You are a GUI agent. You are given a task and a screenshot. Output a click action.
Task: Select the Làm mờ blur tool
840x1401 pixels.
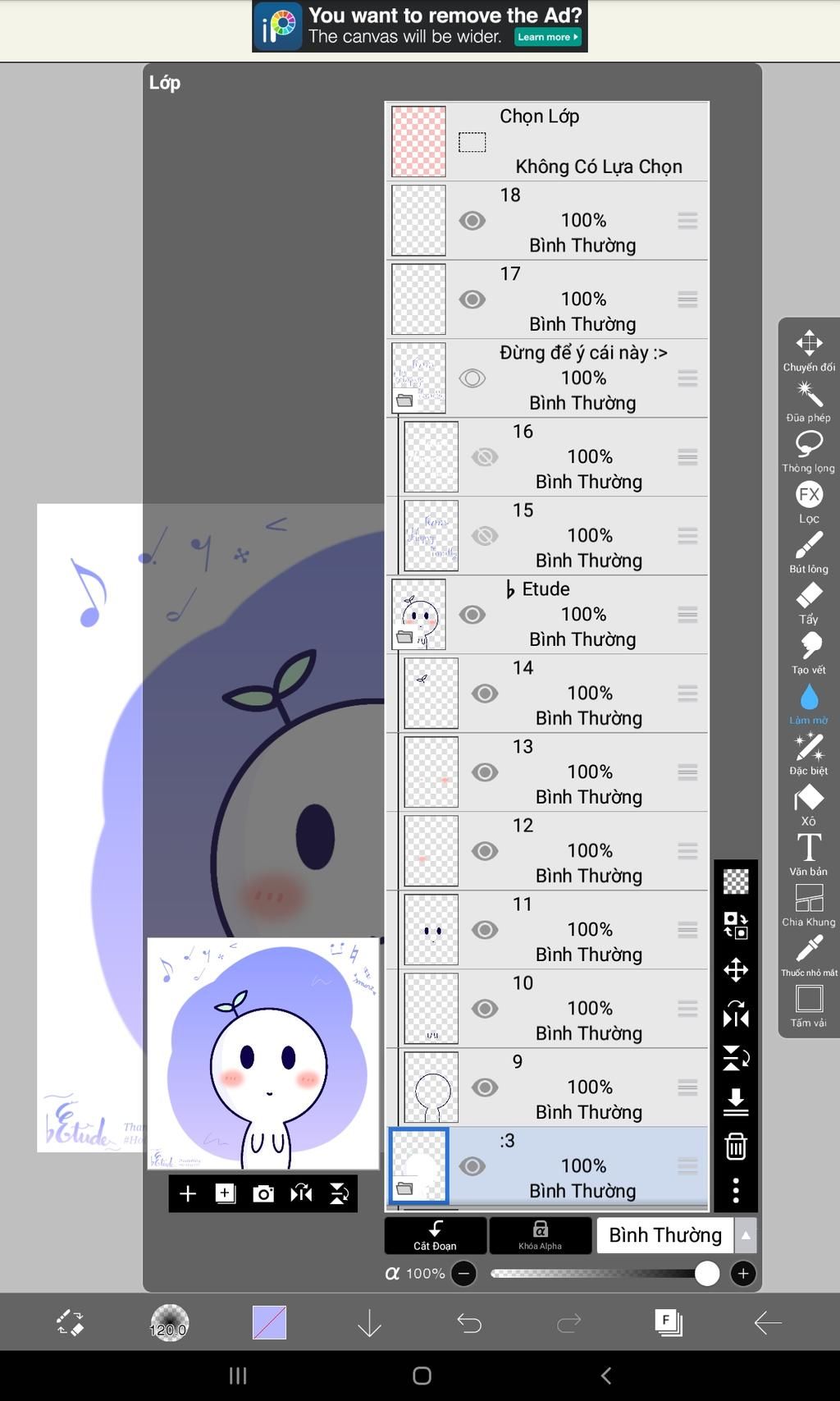pos(809,704)
